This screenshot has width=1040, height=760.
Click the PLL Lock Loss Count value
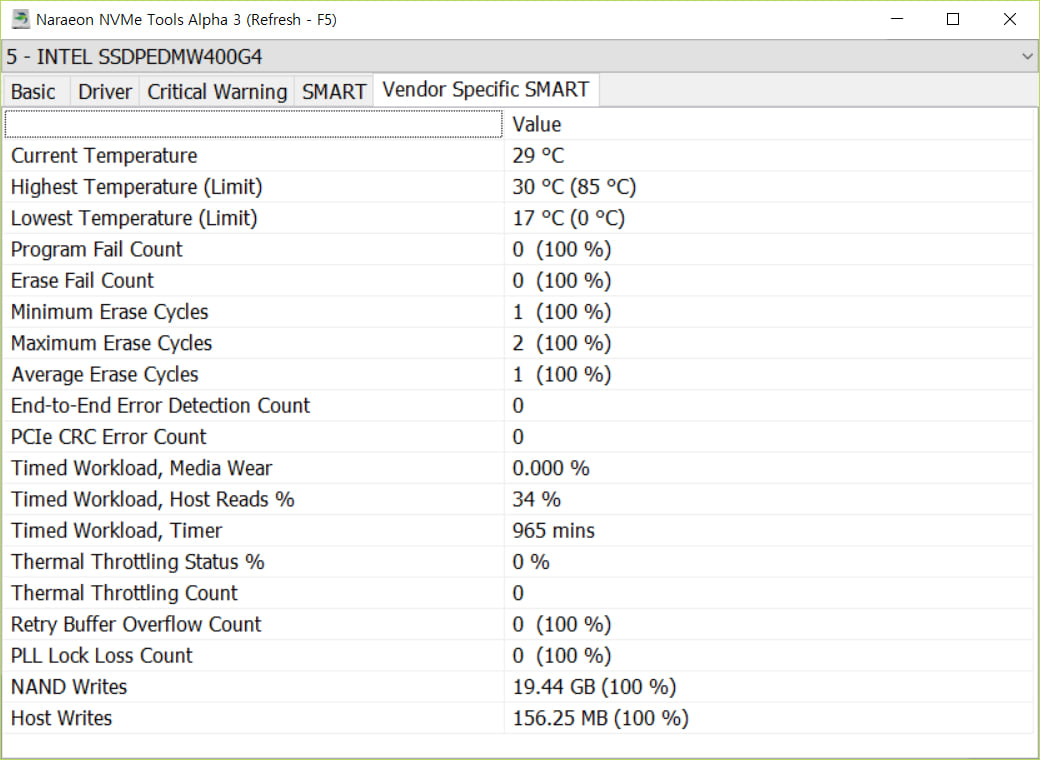[562, 655]
